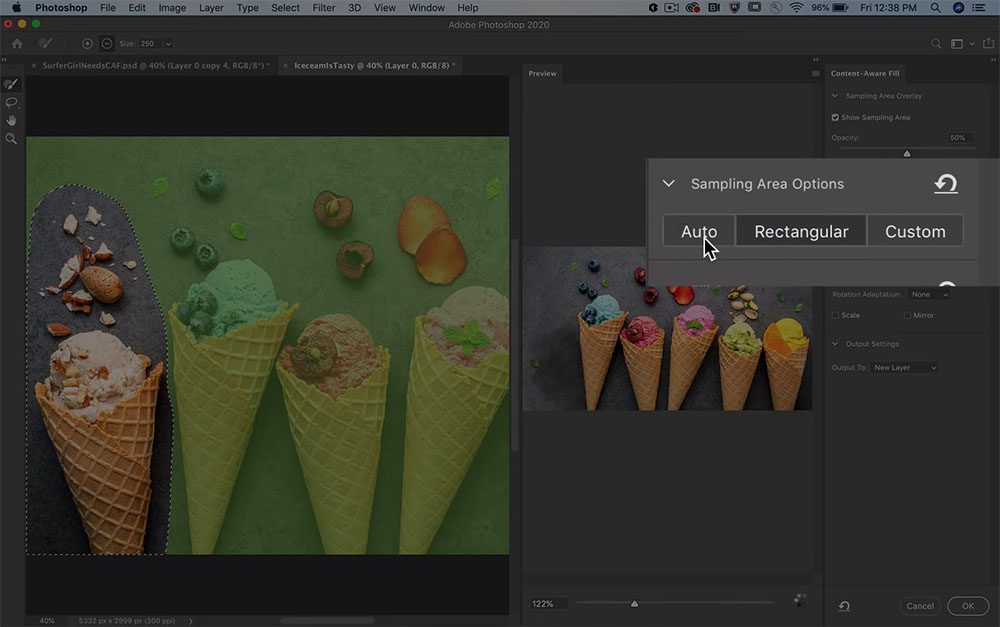Enable the Mirror checkbox
Image resolution: width=1000 pixels, height=627 pixels.
[907, 315]
